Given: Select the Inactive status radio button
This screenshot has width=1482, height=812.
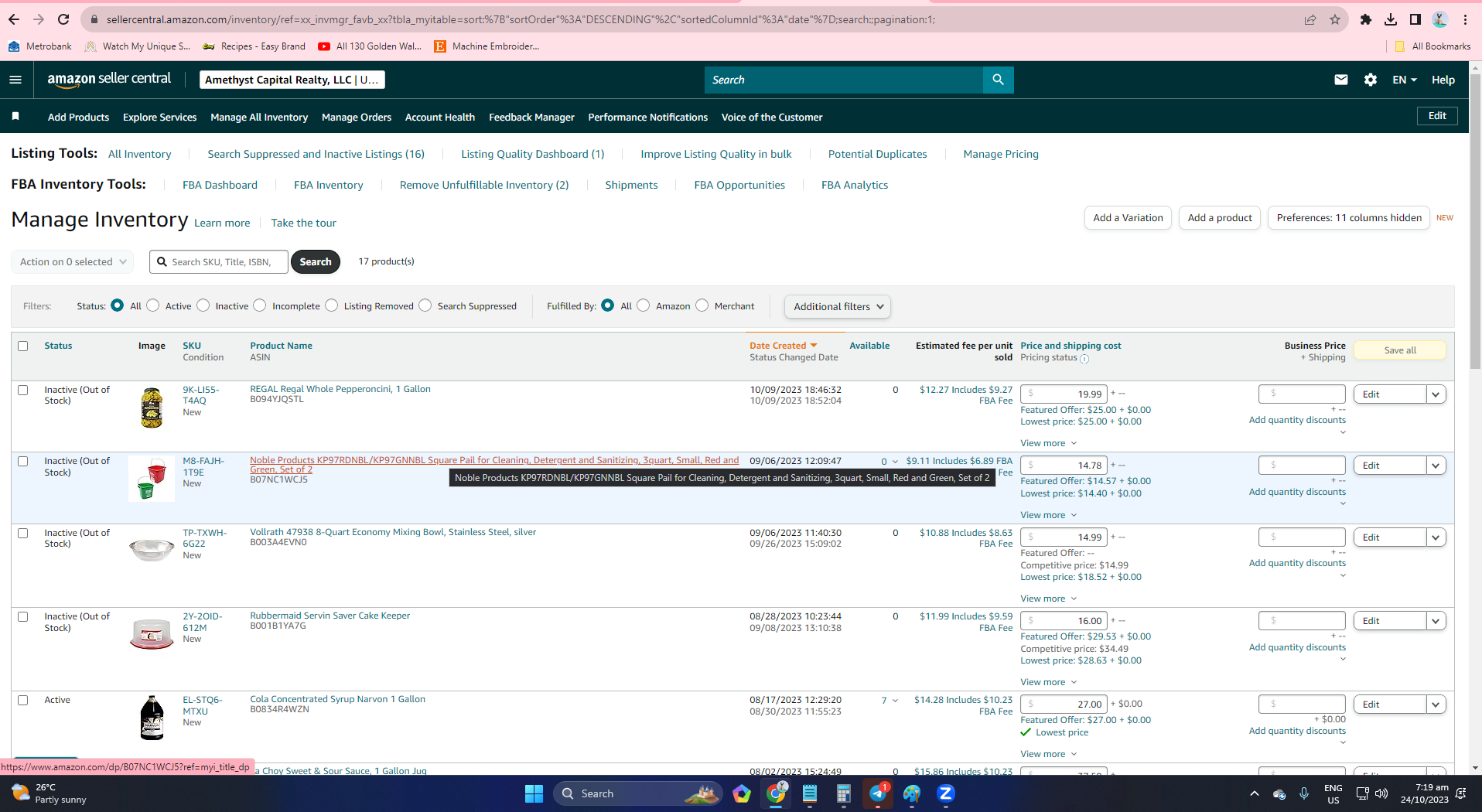Looking at the screenshot, I should 203,305.
